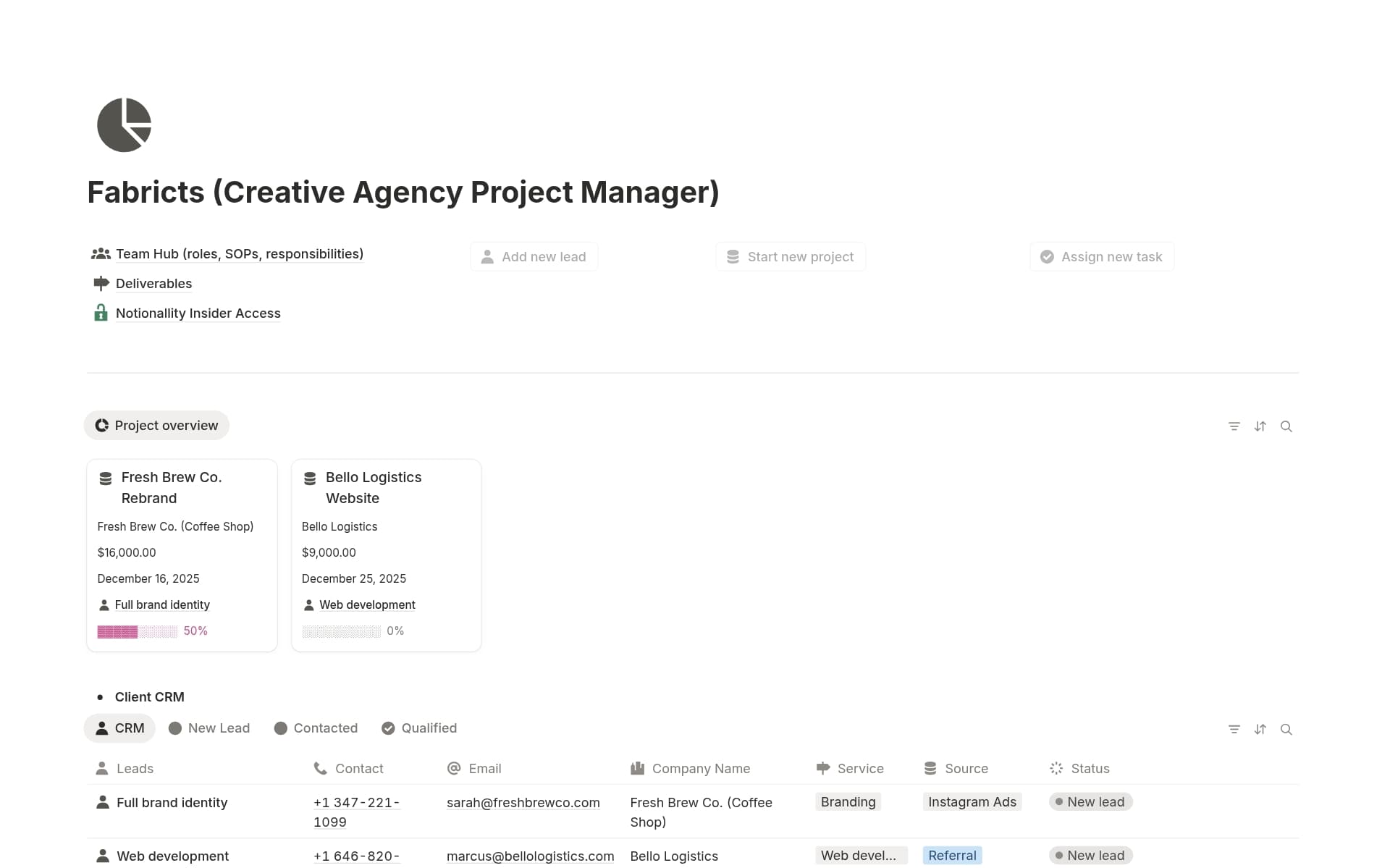Click the 50% progress bar on Fresh Brew card
The height and width of the screenshot is (868, 1390).
point(136,631)
